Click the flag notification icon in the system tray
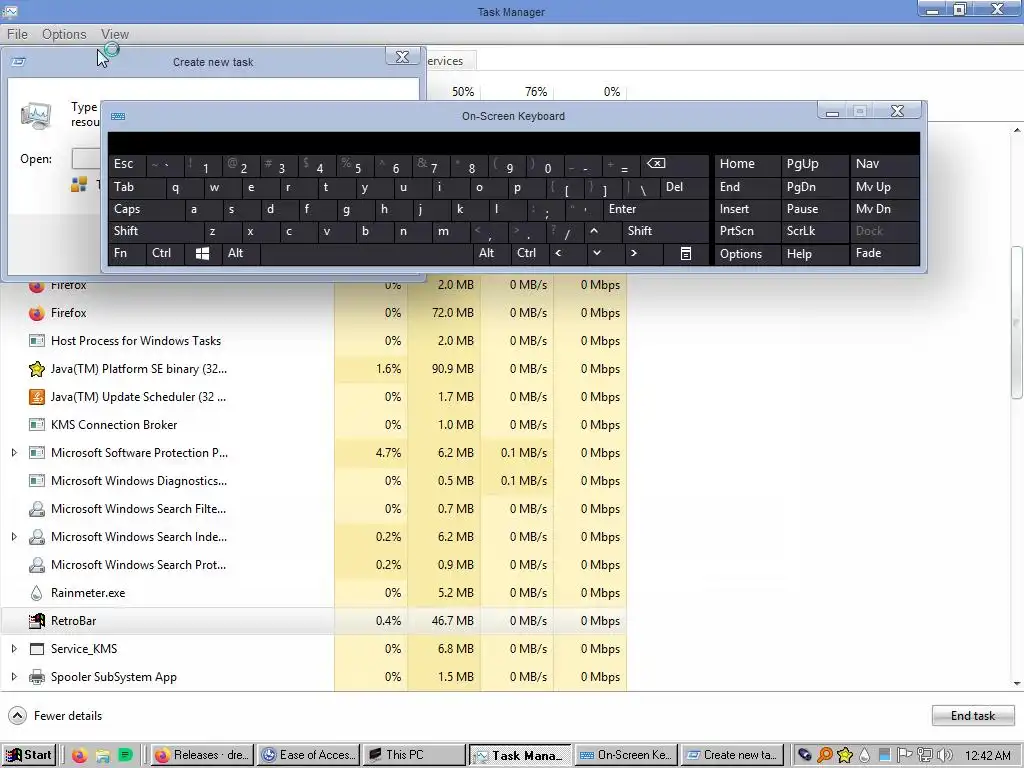 (x=904, y=756)
